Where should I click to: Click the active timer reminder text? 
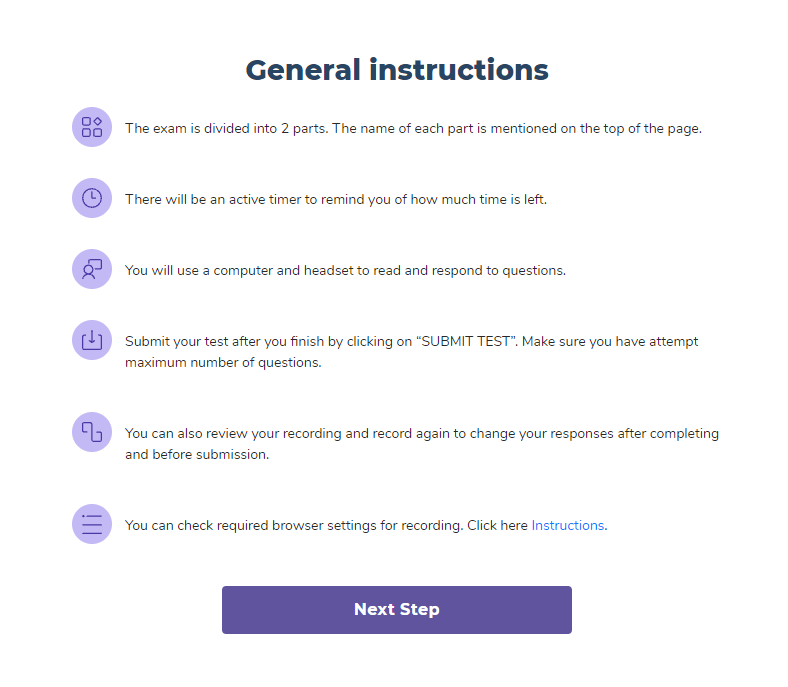tap(335, 199)
